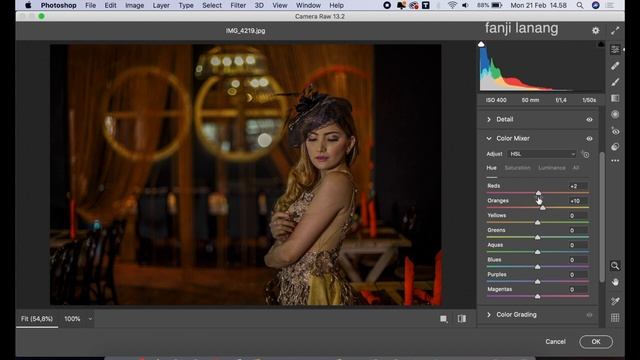Select the Red Eye removal tool
The image size is (640, 360).
pos(615,131)
